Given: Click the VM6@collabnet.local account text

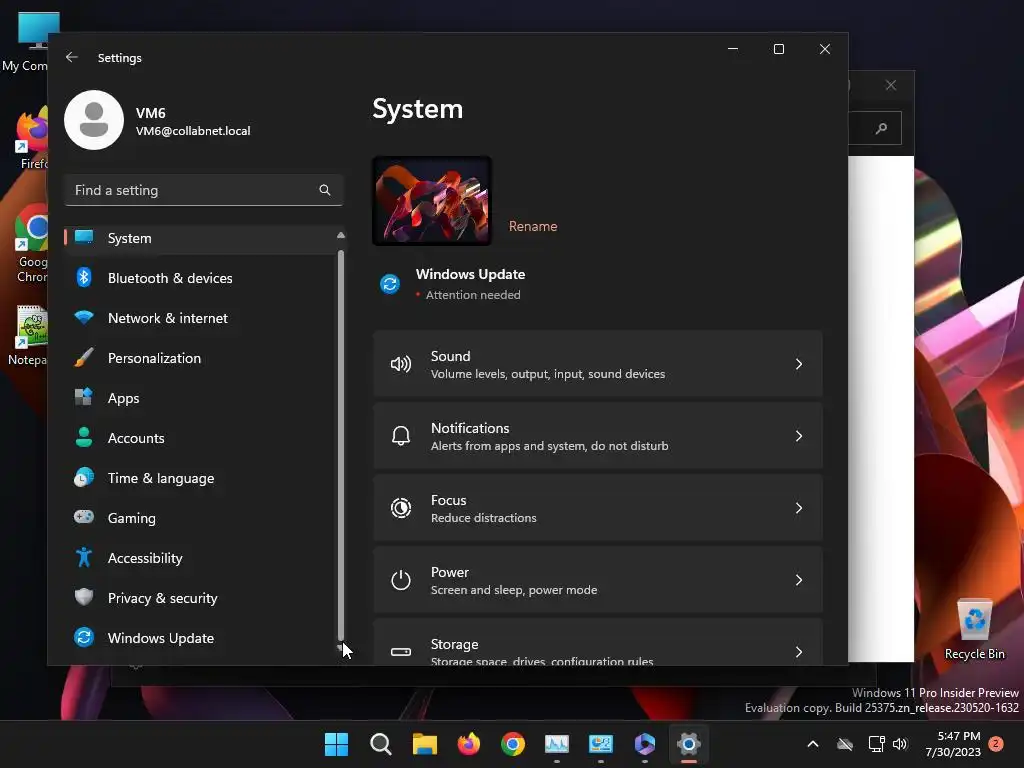Looking at the screenshot, I should (x=193, y=131).
